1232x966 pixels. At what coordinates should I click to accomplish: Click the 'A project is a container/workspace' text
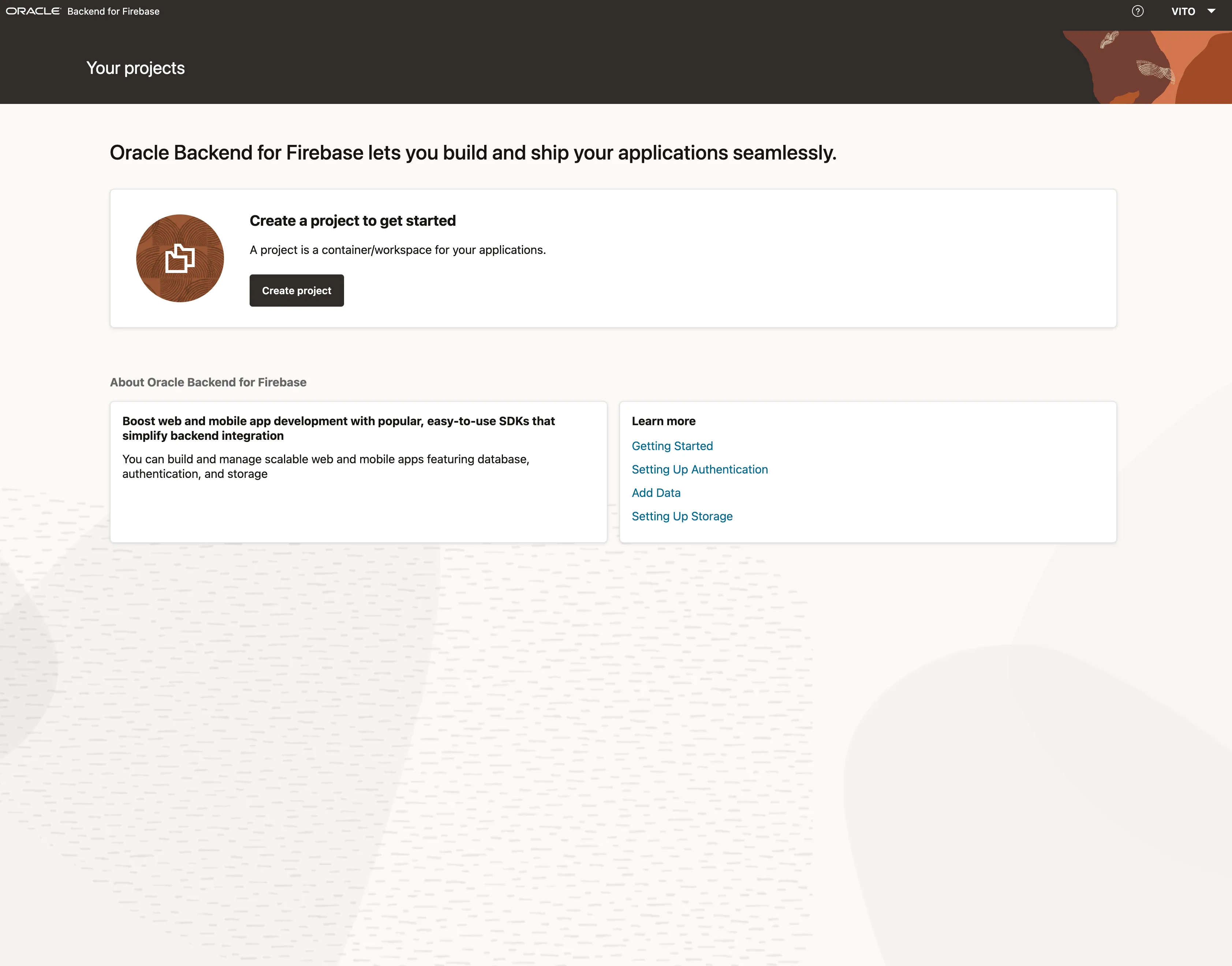tap(397, 250)
